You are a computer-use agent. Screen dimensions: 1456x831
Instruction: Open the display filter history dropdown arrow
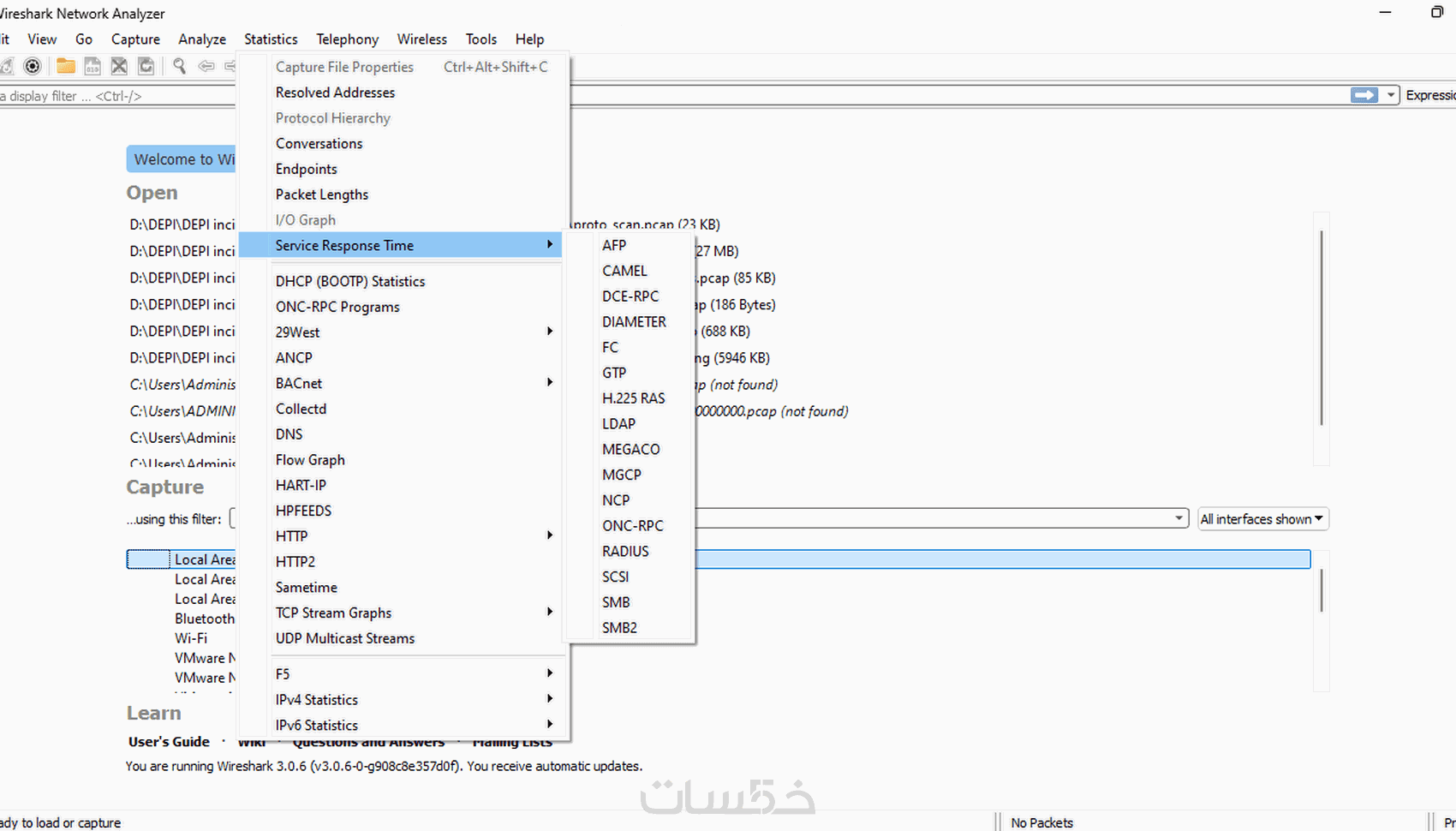click(x=1391, y=95)
